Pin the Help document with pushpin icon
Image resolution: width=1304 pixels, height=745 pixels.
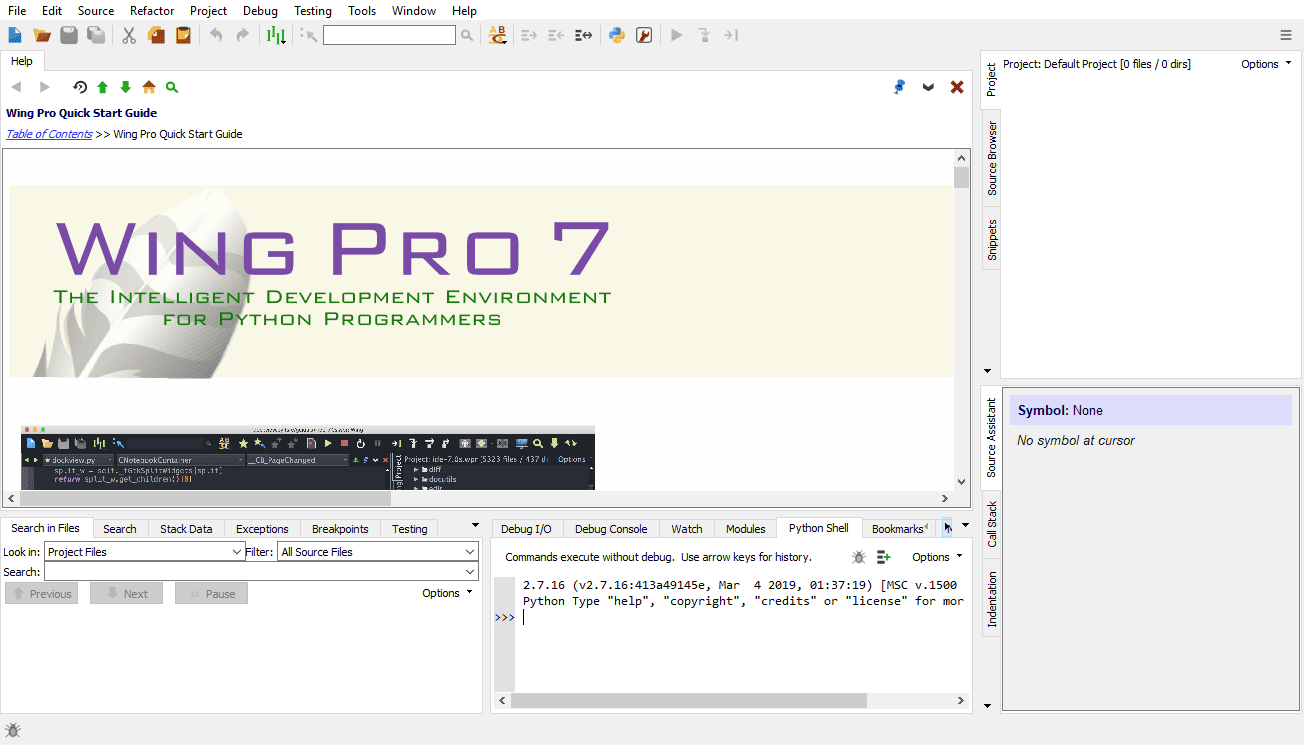tap(899, 87)
